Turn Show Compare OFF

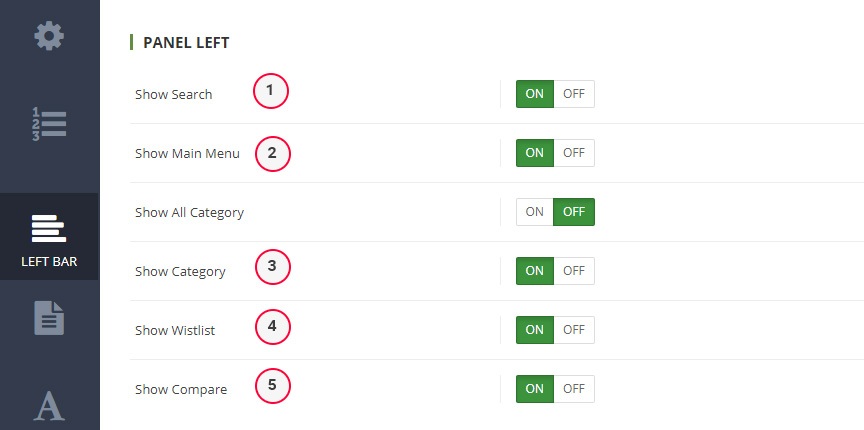pos(574,389)
